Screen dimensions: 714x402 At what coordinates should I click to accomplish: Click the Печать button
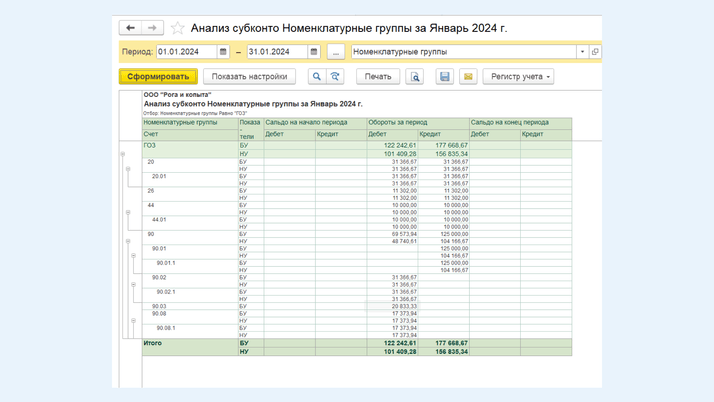coord(378,76)
